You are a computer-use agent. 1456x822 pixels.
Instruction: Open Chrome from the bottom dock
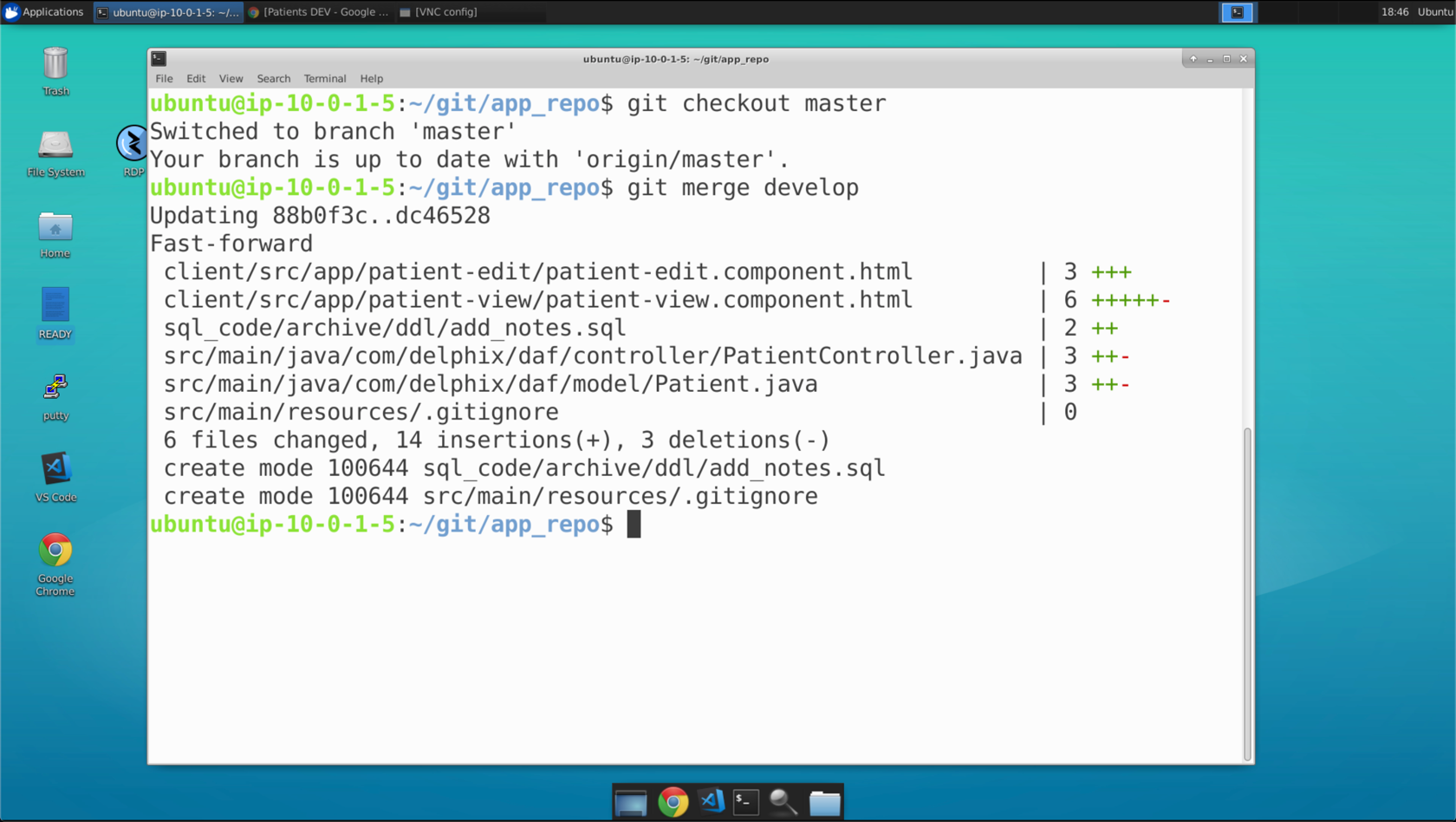coord(673,803)
